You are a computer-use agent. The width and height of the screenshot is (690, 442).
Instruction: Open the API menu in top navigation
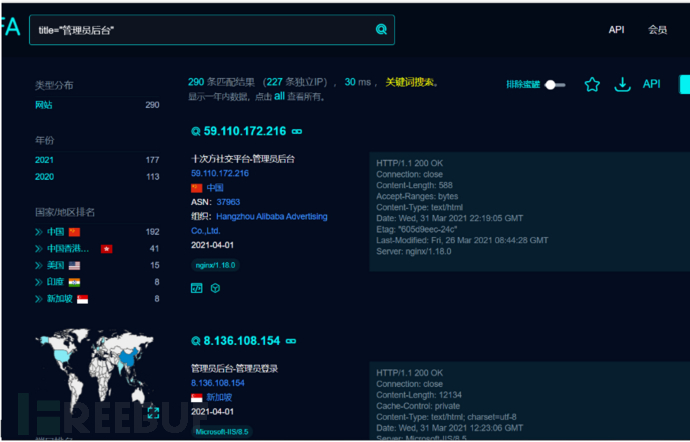(x=616, y=30)
